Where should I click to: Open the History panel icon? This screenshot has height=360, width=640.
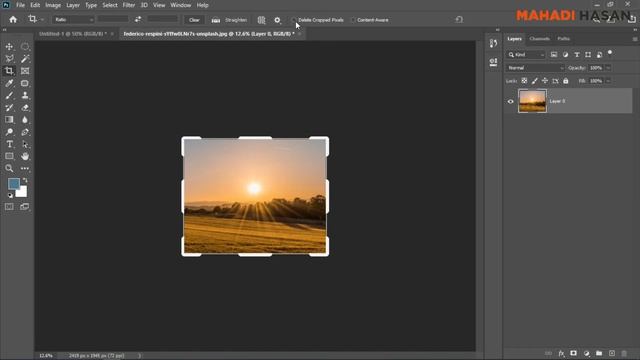click(493, 43)
